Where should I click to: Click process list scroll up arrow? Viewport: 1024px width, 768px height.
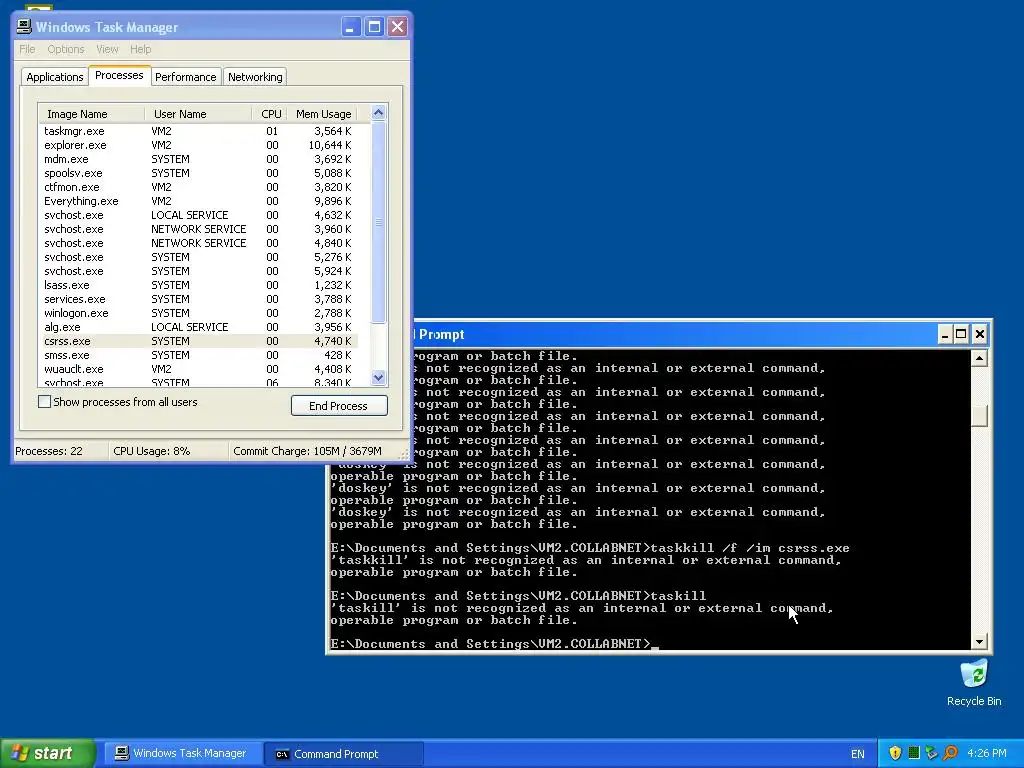coord(378,113)
